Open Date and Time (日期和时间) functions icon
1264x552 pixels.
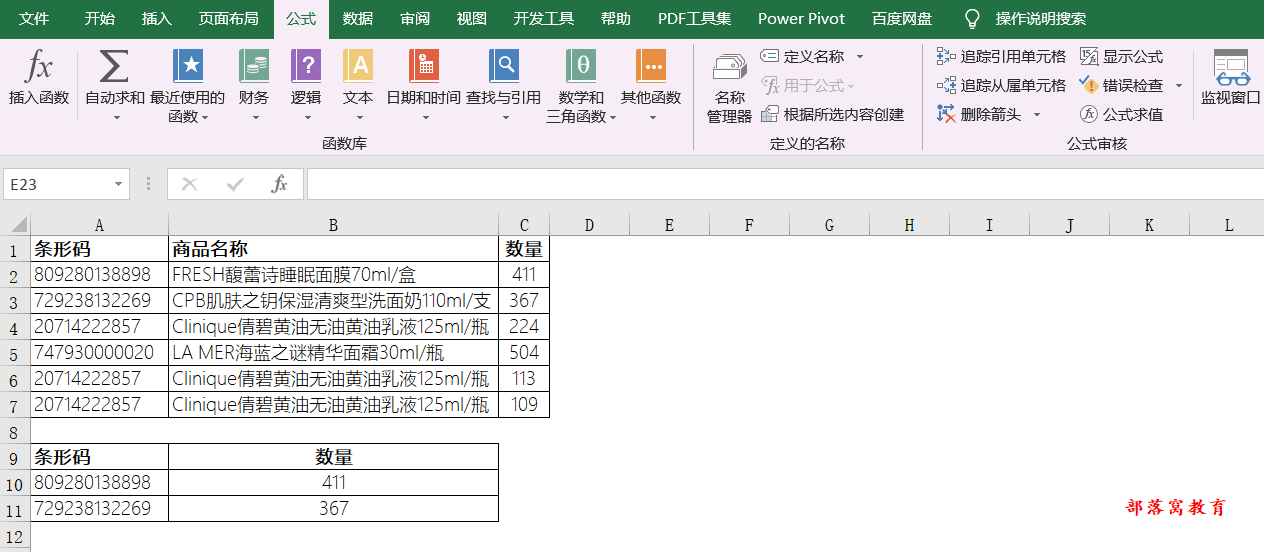pyautogui.click(x=424, y=66)
